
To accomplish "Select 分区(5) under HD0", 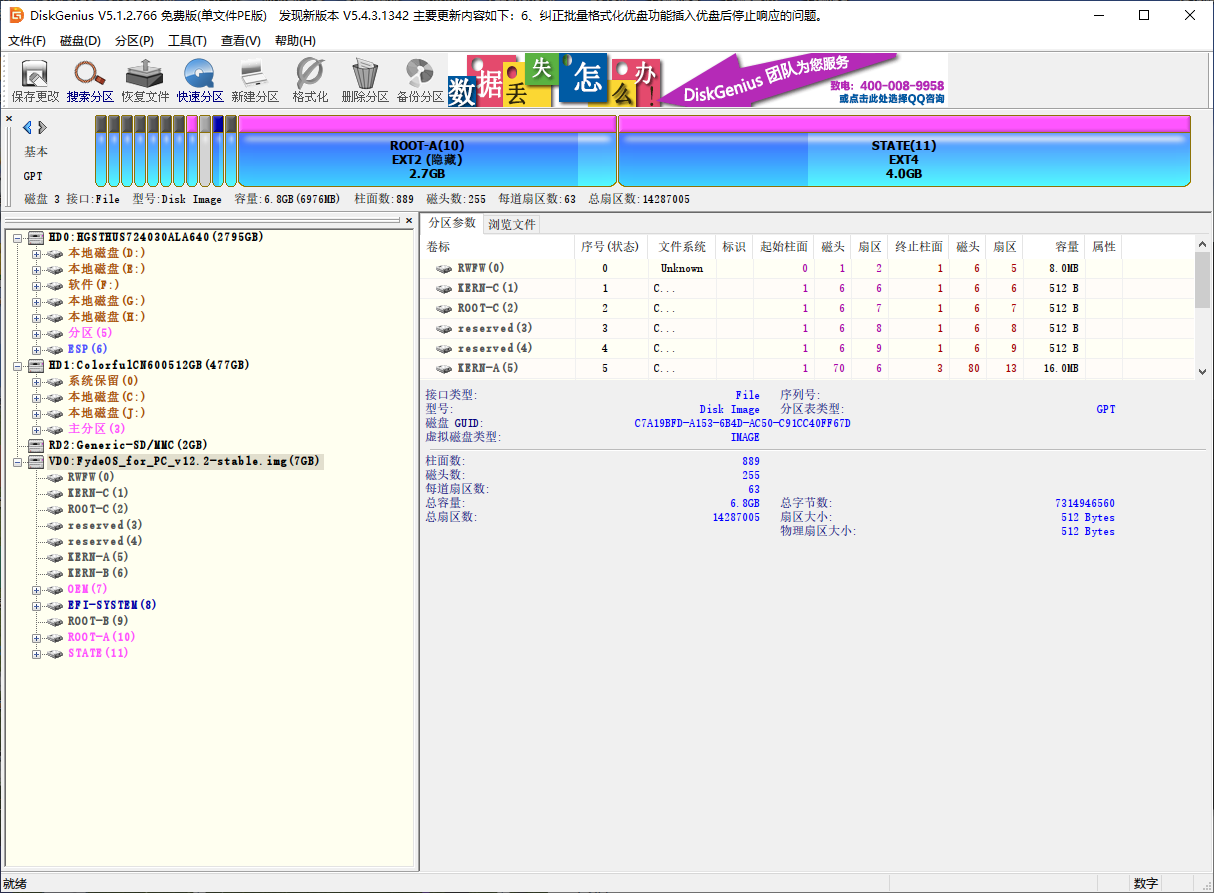I will [x=90, y=333].
